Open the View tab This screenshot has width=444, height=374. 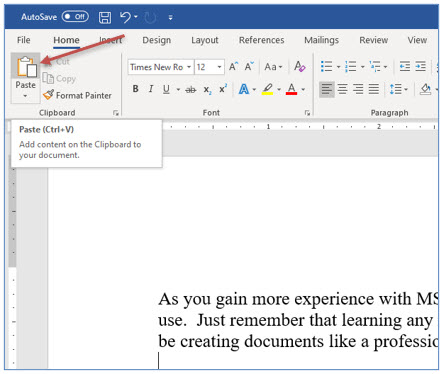pyautogui.click(x=417, y=40)
